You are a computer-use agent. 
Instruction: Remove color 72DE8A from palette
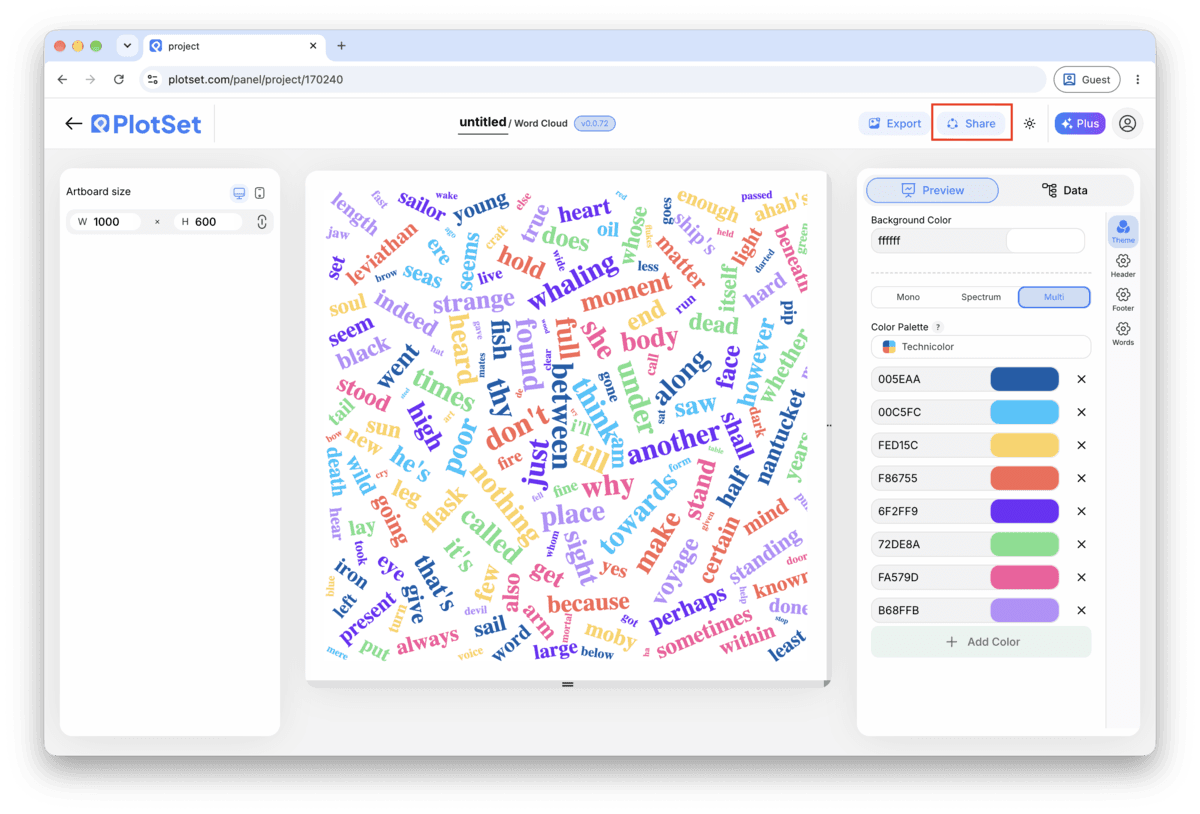point(1081,545)
